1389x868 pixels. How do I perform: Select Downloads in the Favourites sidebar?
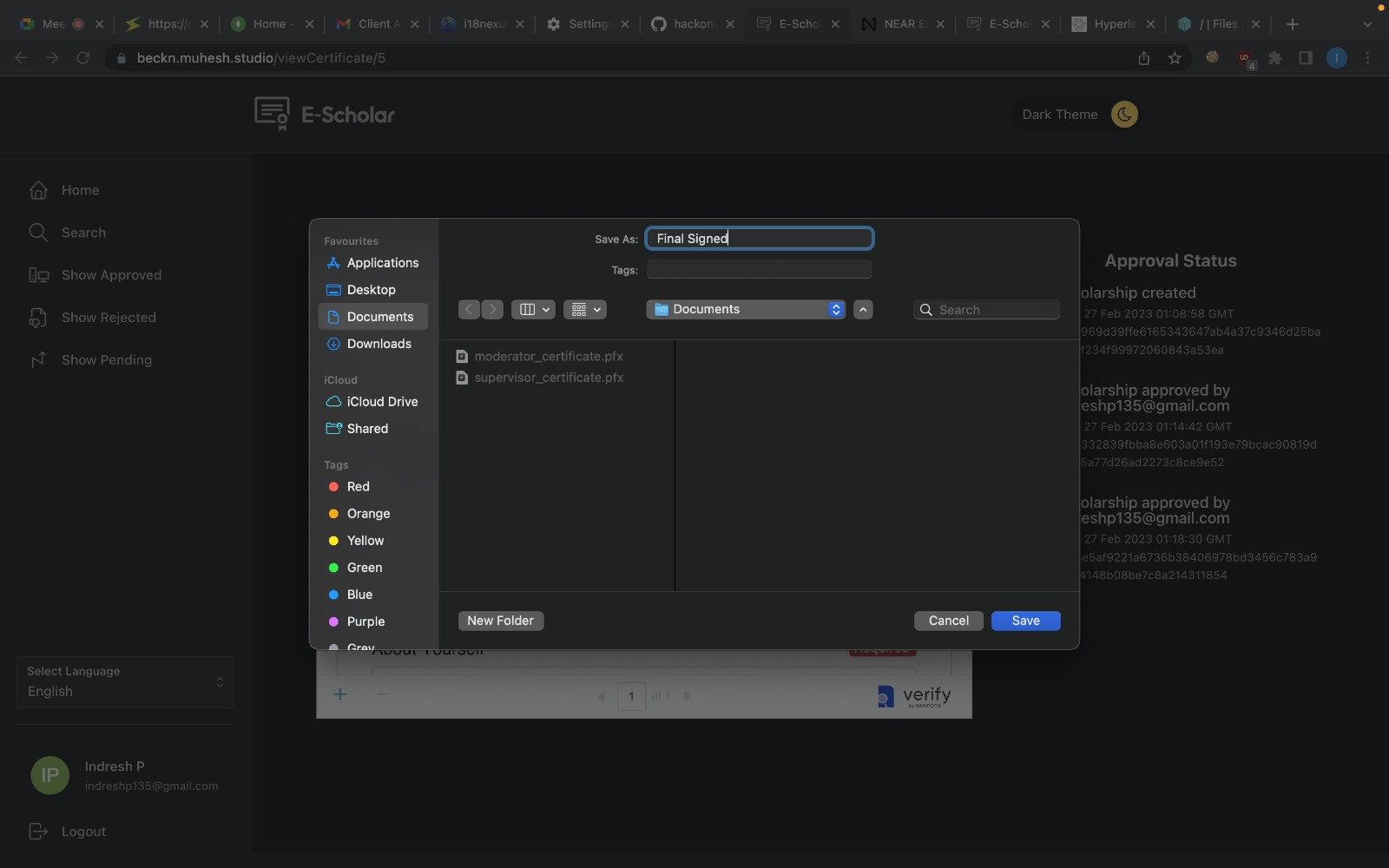[x=373, y=344]
